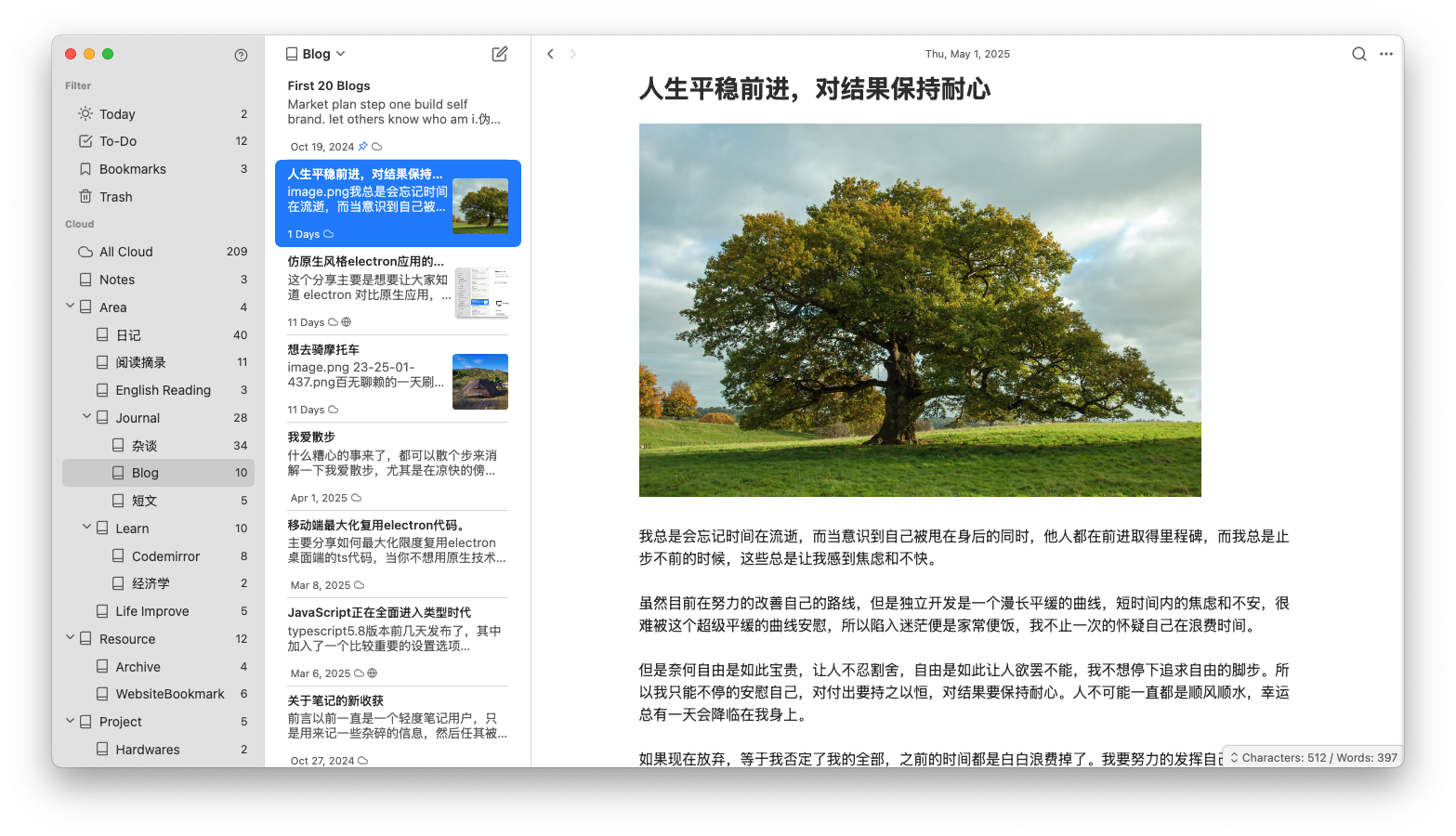Click the screenshot thumbnail on electron note

point(480,293)
